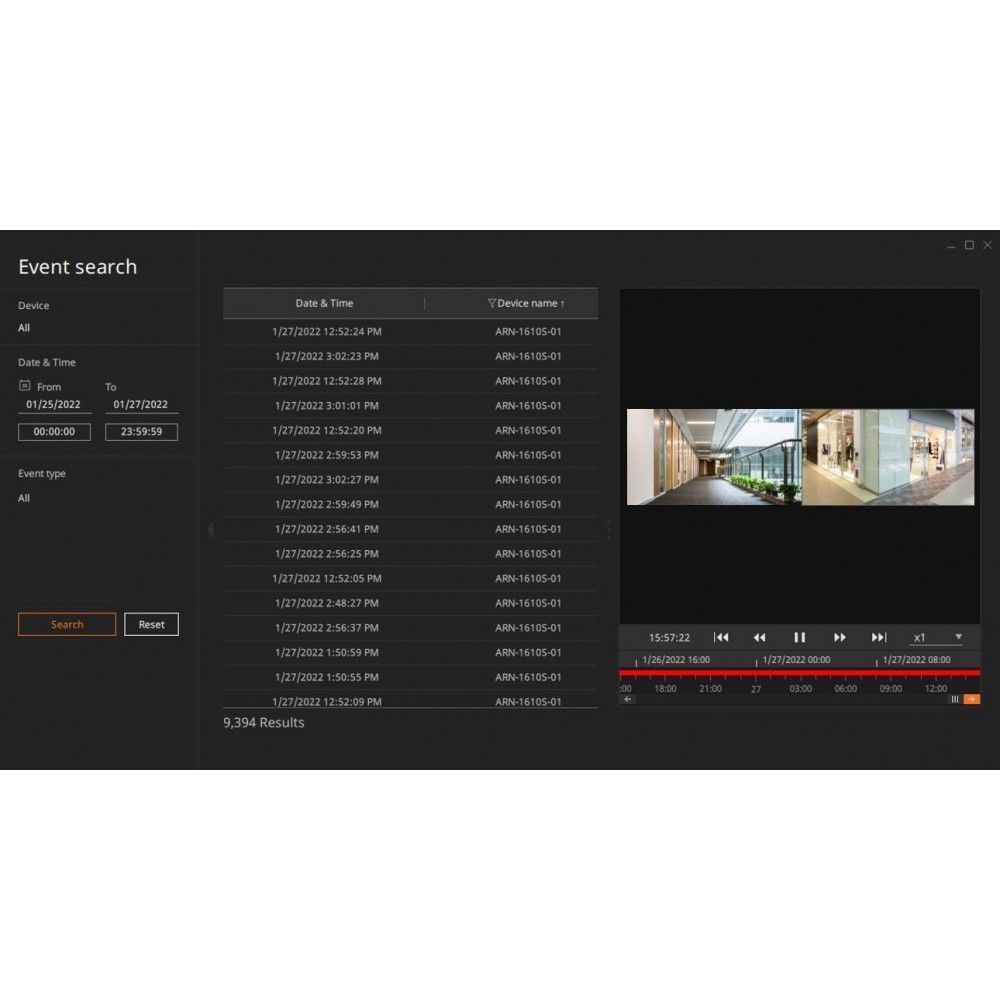1000x1000 pixels.
Task: Select the event at 1/27/2022 12:52:24 PM
Action: [324, 331]
